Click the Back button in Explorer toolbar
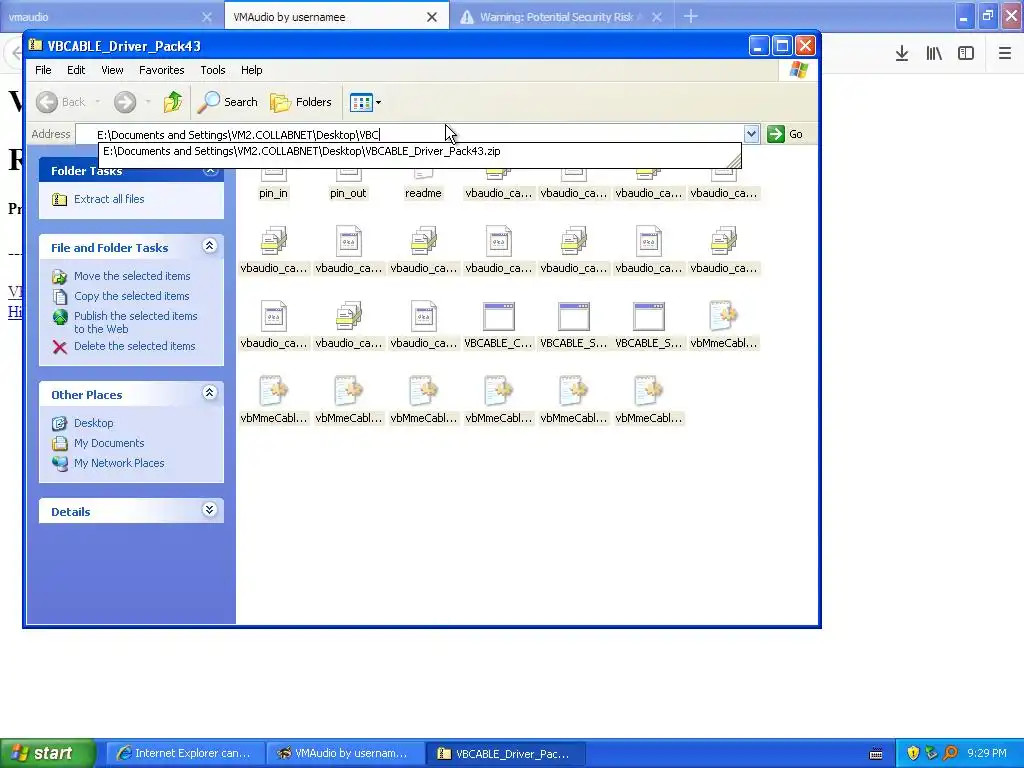 [x=61, y=102]
